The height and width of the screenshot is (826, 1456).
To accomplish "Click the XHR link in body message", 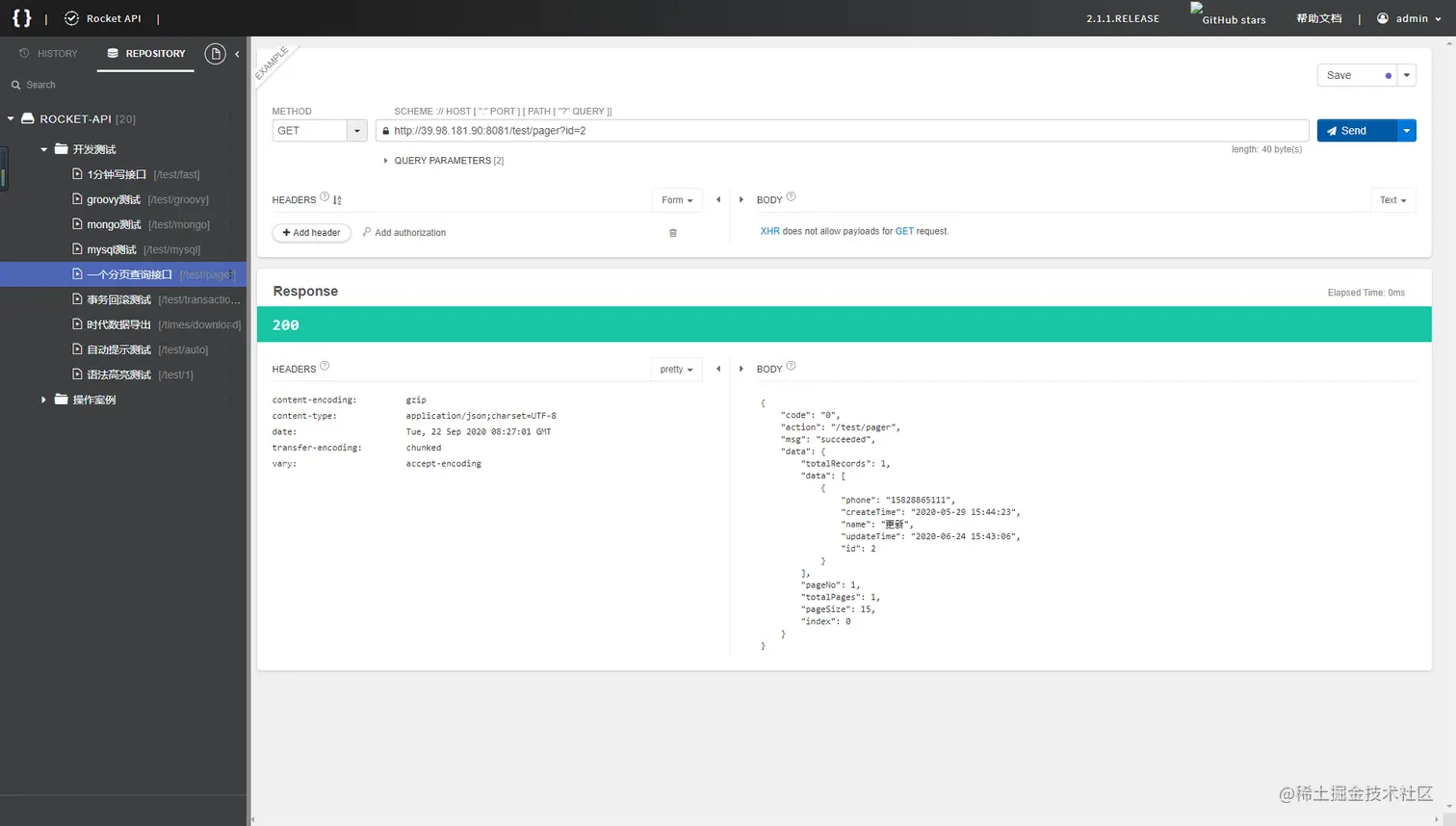I will tap(770, 231).
